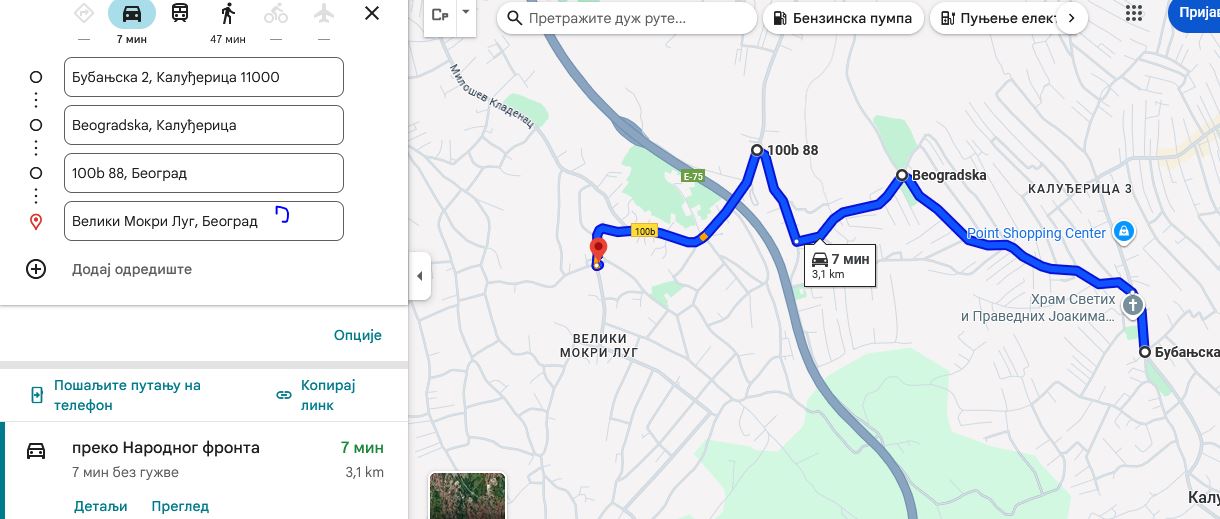This screenshot has height=519, width=1220.
Task: Select the best travel modes icon
Action: 84,14
